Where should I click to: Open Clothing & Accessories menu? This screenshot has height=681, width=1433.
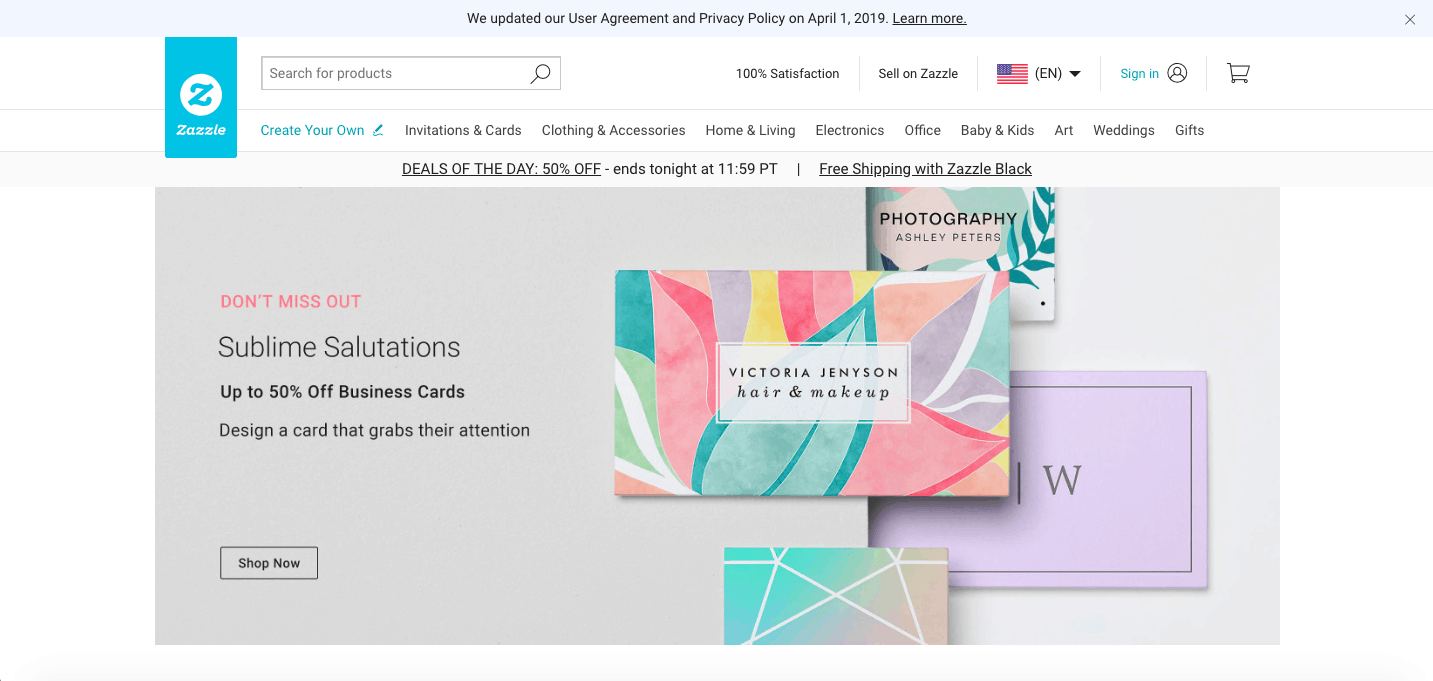pos(613,130)
